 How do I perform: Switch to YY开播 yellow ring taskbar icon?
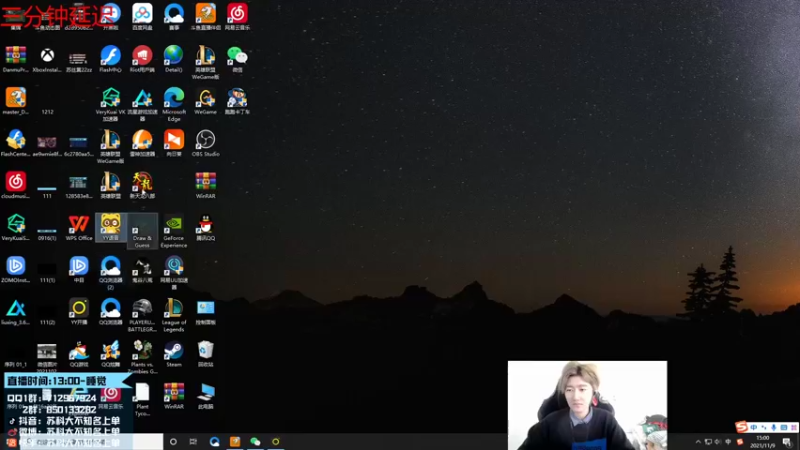pos(276,441)
